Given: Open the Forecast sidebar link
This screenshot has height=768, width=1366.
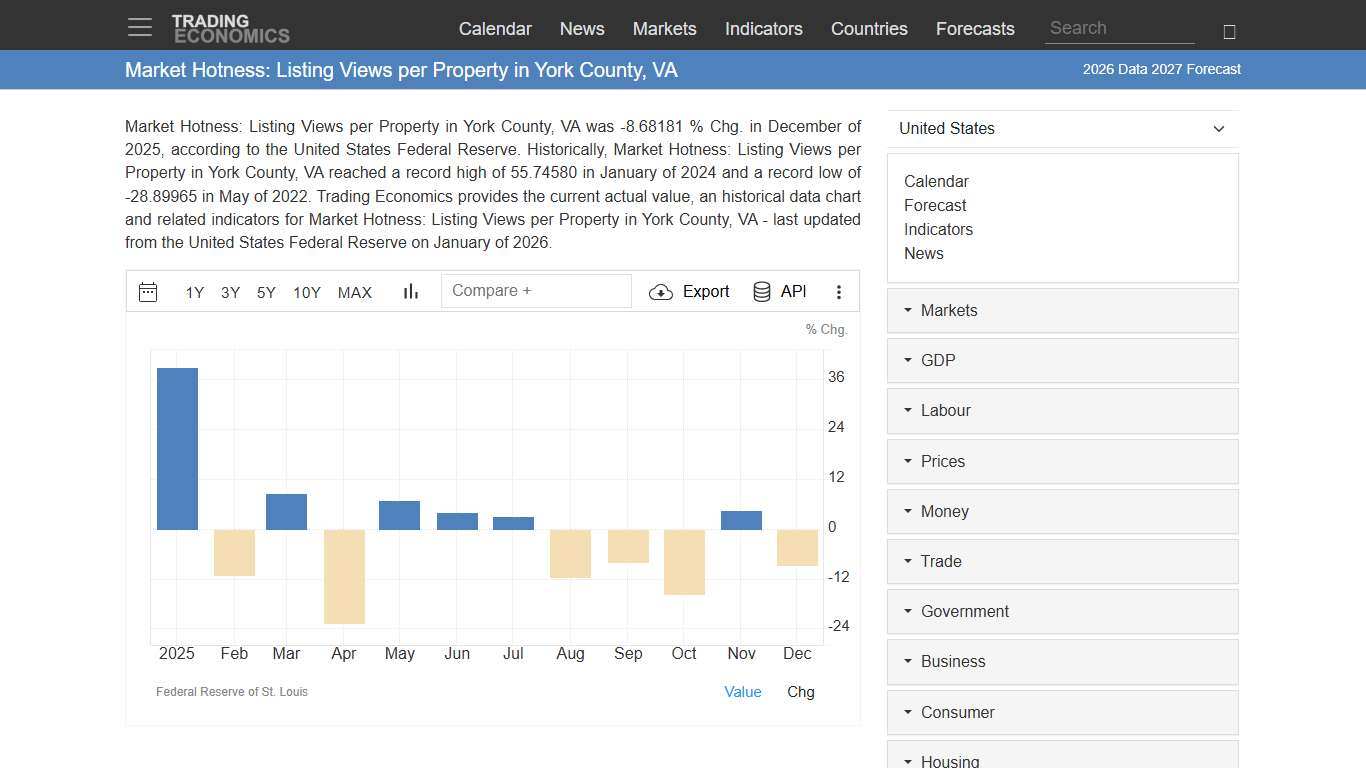Looking at the screenshot, I should 934,205.
